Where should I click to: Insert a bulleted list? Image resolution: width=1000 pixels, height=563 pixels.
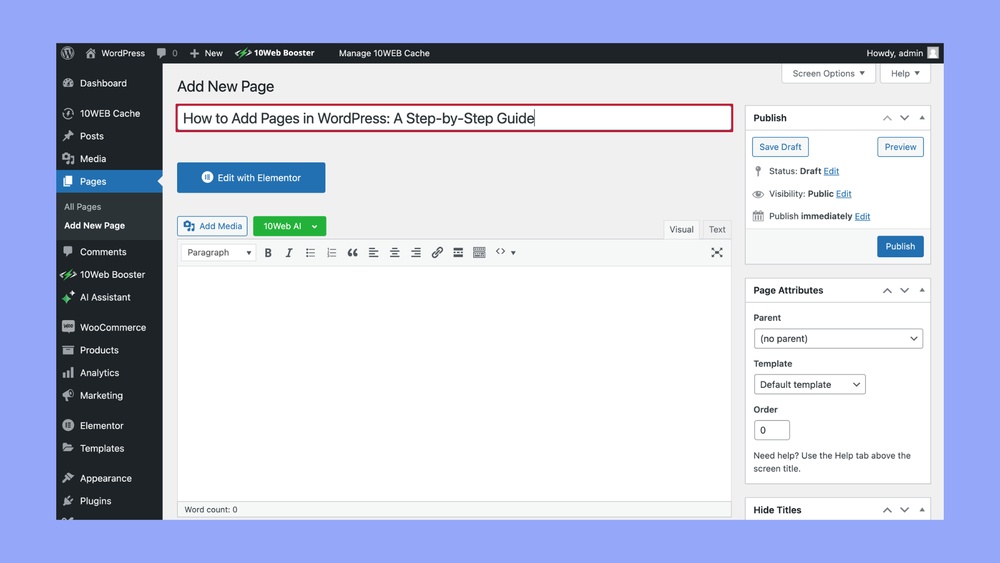310,252
